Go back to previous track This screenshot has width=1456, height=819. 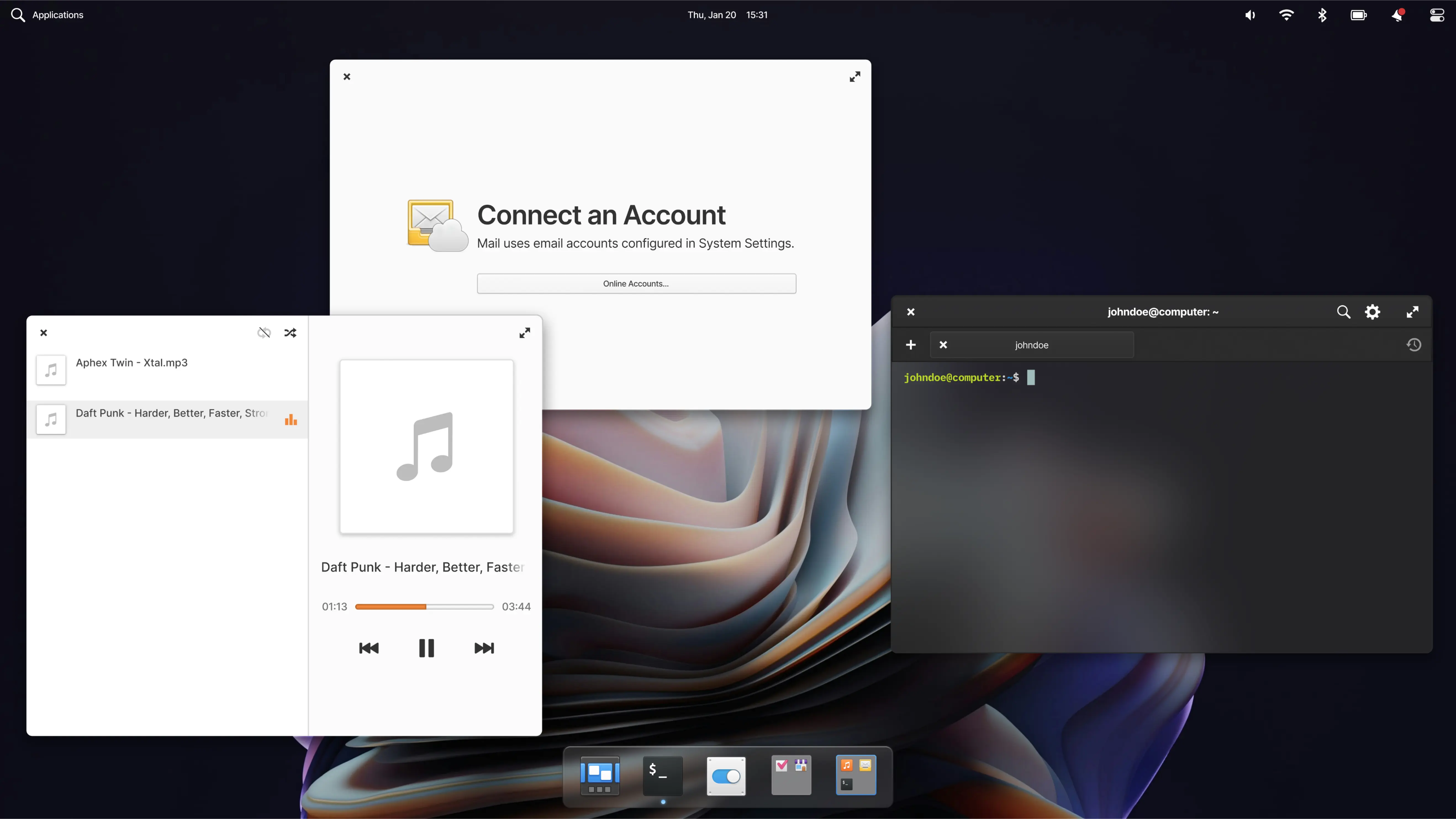[x=369, y=648]
